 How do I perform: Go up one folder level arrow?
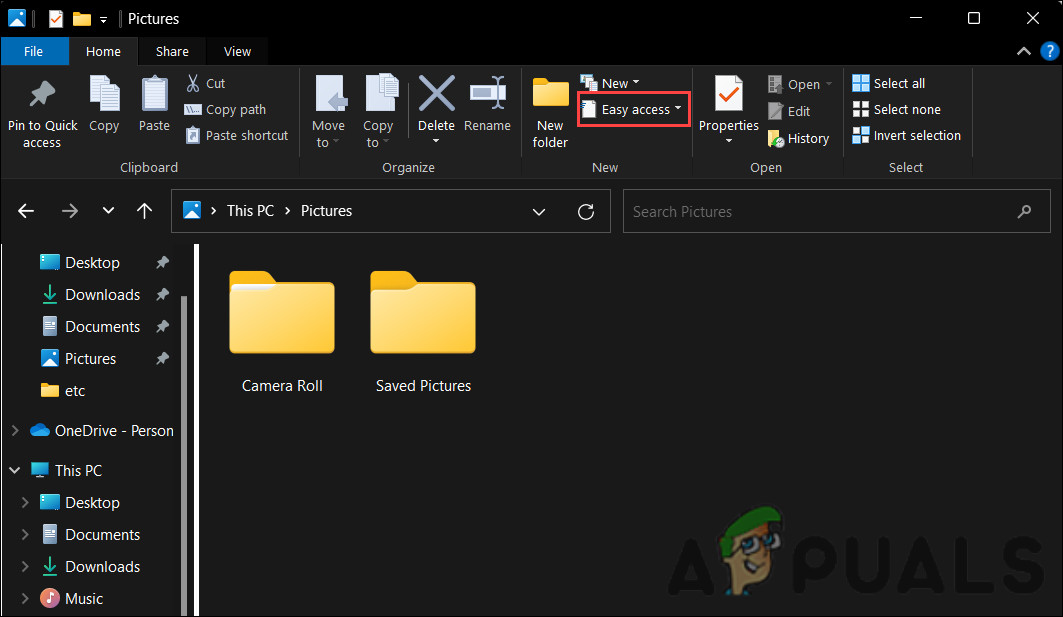145,211
